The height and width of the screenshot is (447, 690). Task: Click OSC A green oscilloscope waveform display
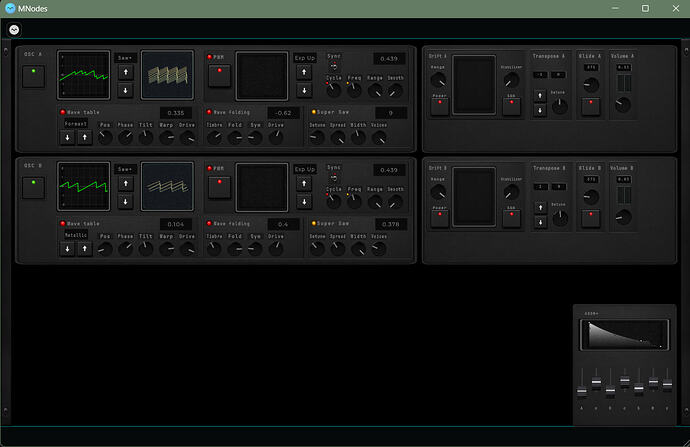pos(84,75)
